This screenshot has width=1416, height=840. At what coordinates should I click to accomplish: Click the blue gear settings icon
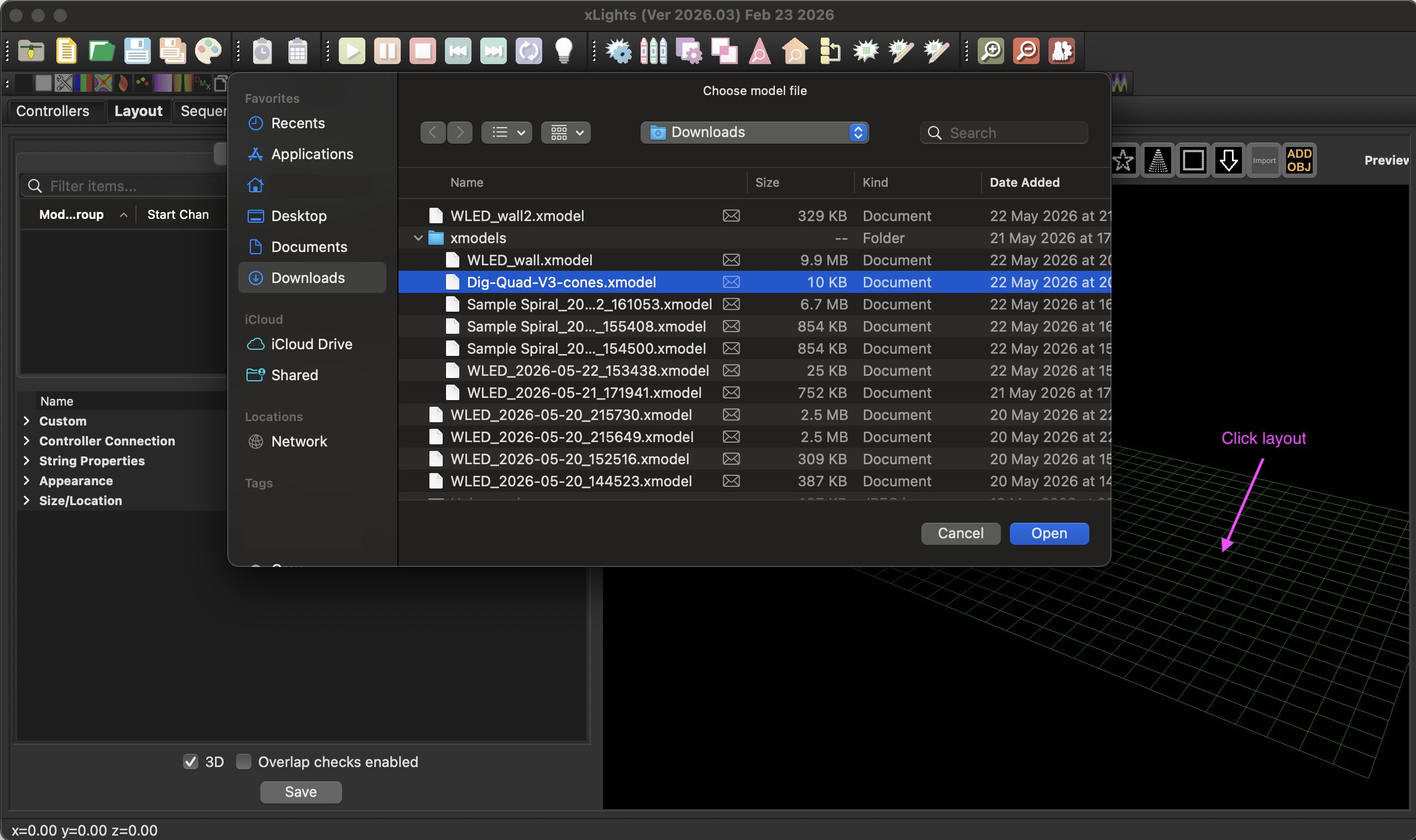618,51
